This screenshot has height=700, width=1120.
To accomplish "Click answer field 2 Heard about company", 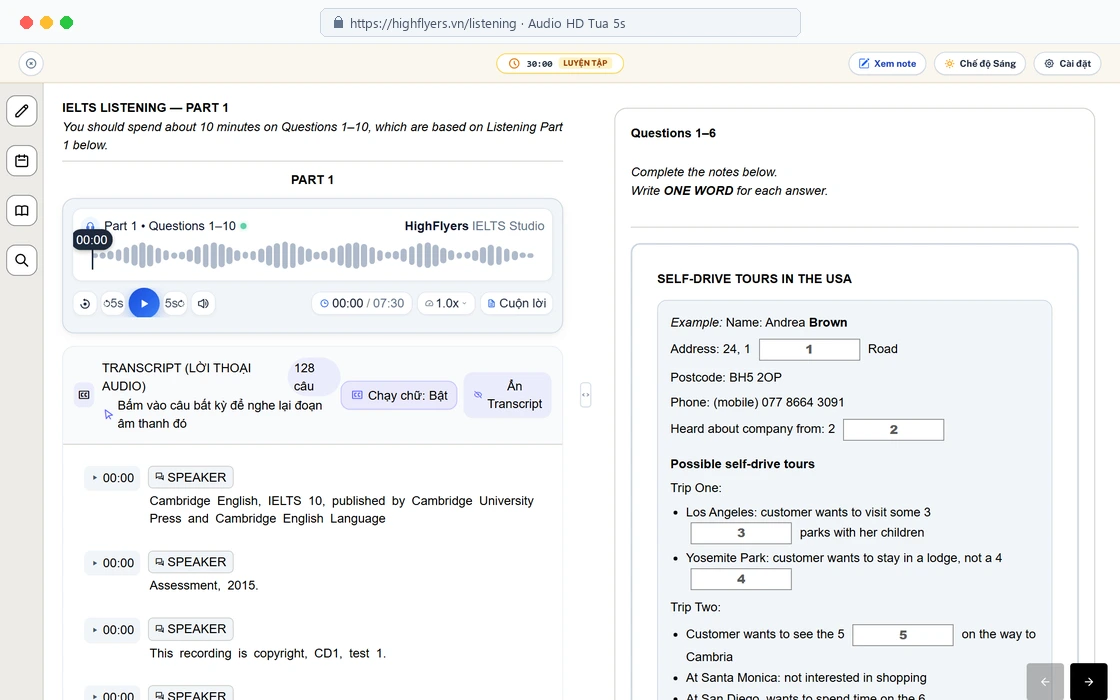I will [x=894, y=429].
